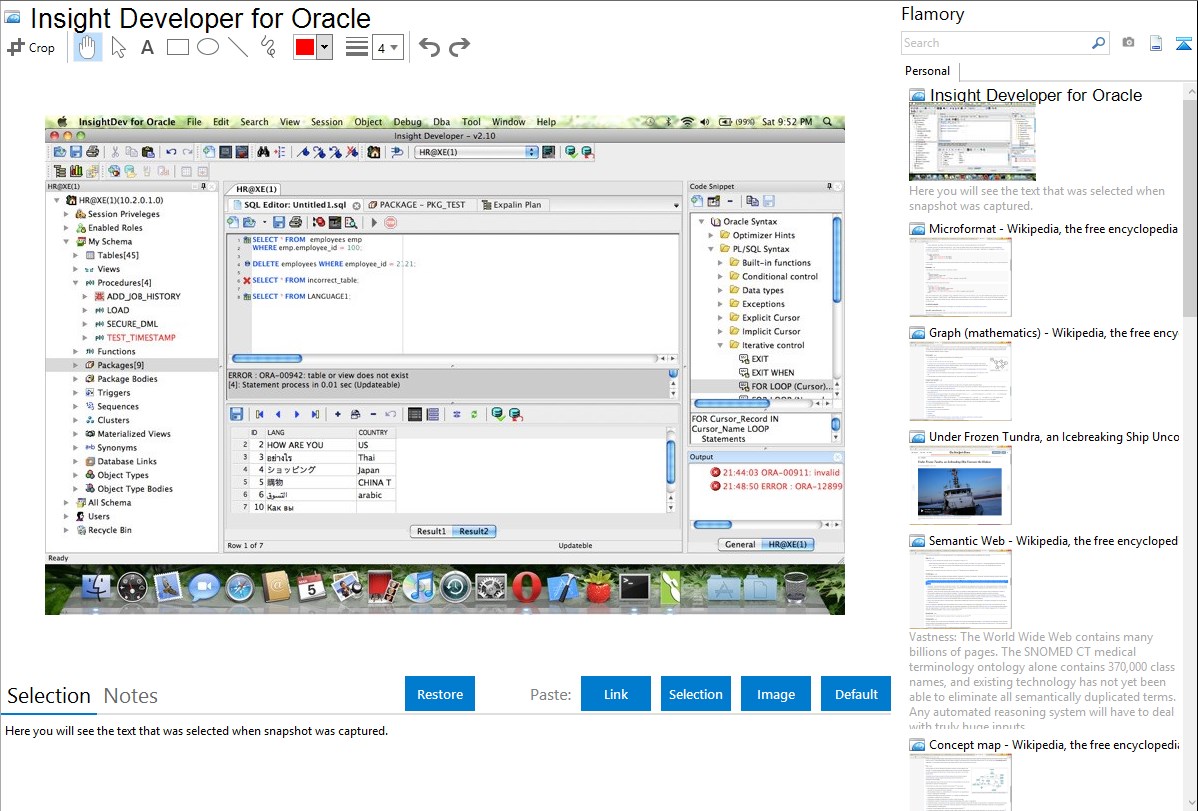Activate the hand pan tool
Viewport: 1198px width, 811px height.
pos(87,47)
